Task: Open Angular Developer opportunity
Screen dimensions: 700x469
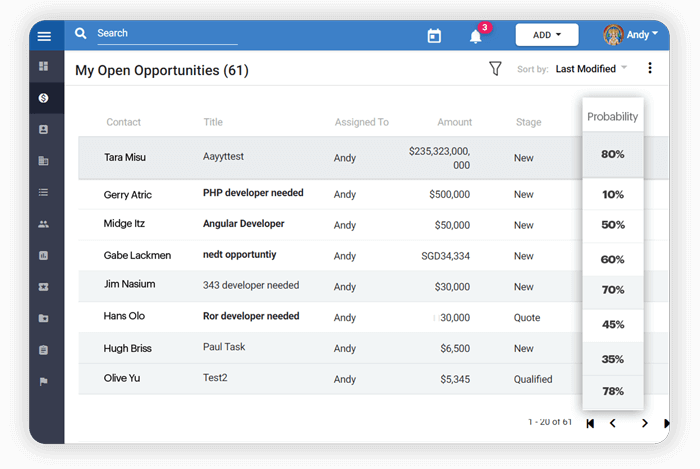Action: [x=243, y=224]
